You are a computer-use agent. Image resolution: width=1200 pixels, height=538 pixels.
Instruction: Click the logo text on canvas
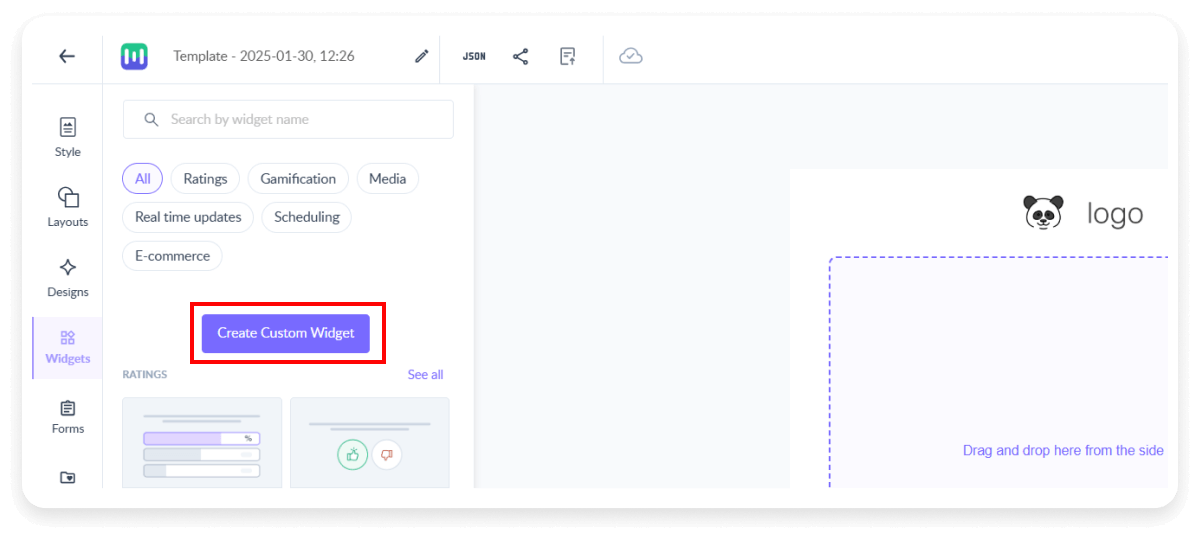point(1115,213)
